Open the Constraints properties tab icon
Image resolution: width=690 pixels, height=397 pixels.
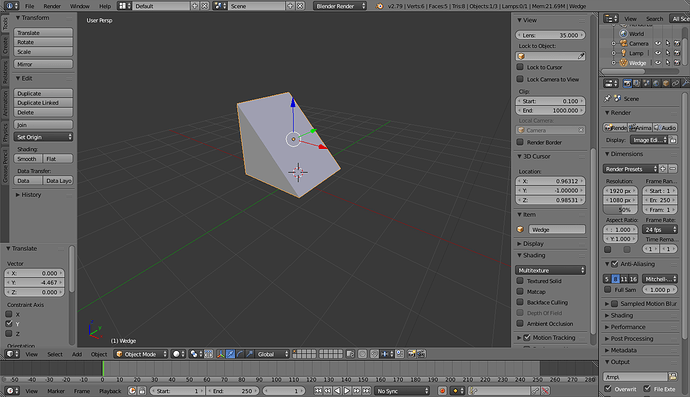tap(675, 83)
